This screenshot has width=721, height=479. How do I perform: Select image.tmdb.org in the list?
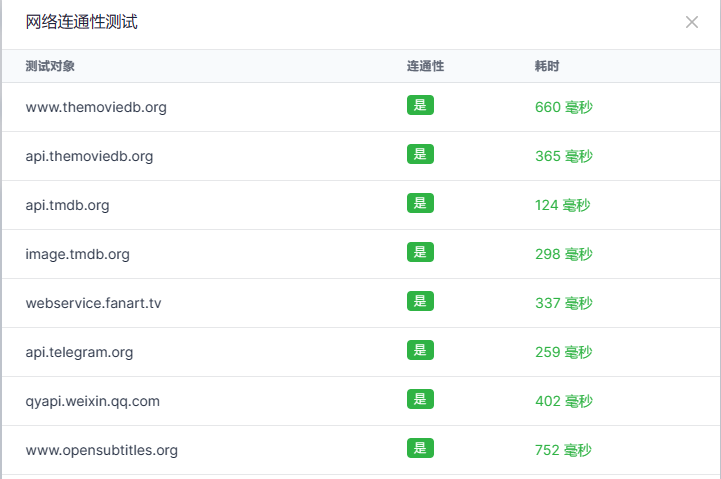click(77, 254)
